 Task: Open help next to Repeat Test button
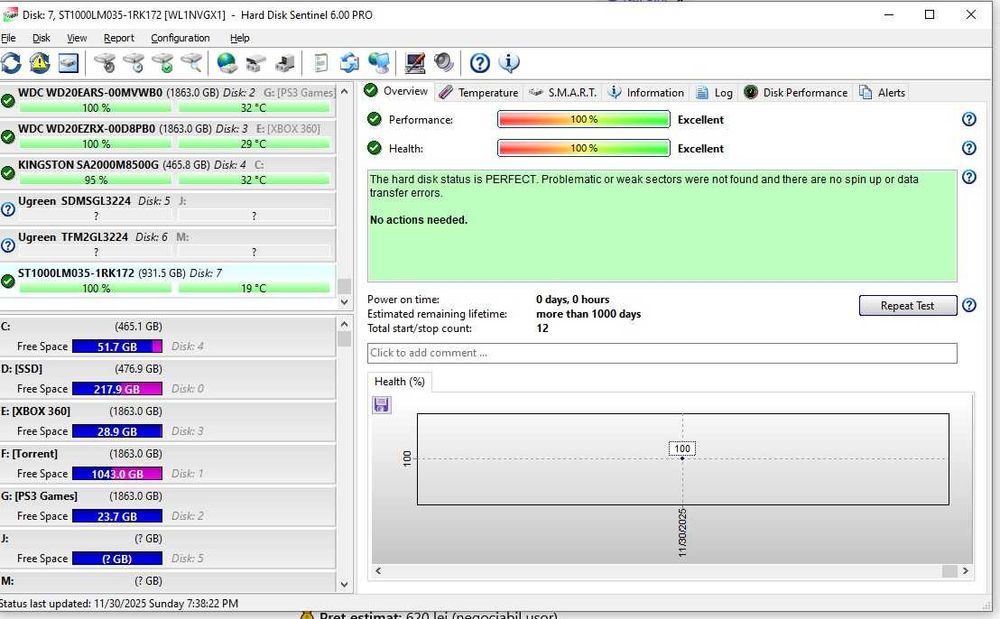(969, 305)
